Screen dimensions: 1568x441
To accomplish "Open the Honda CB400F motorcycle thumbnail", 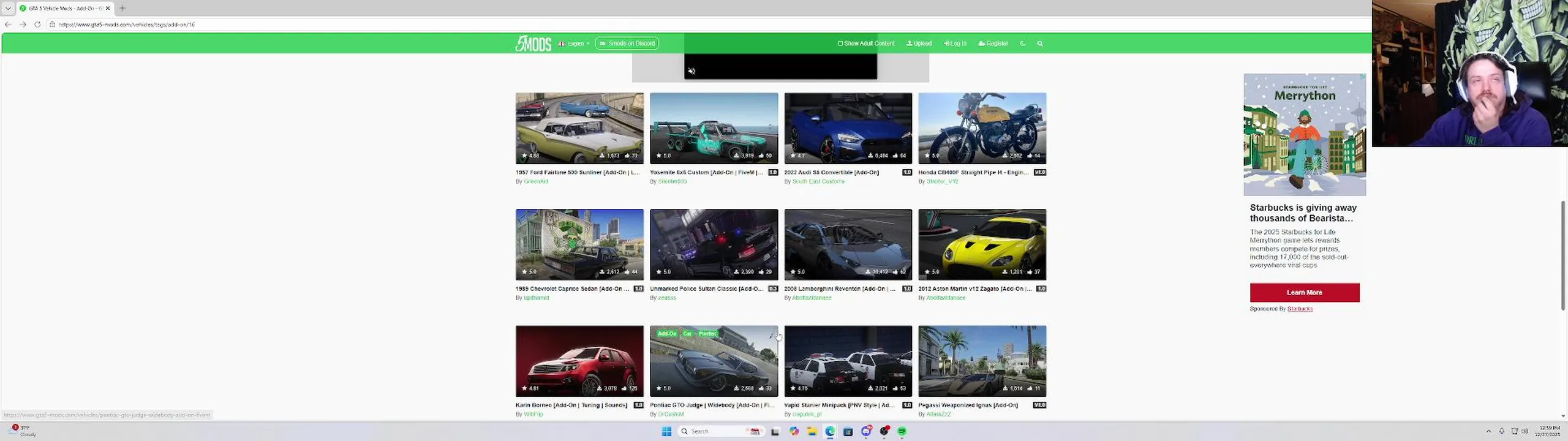I will point(982,128).
